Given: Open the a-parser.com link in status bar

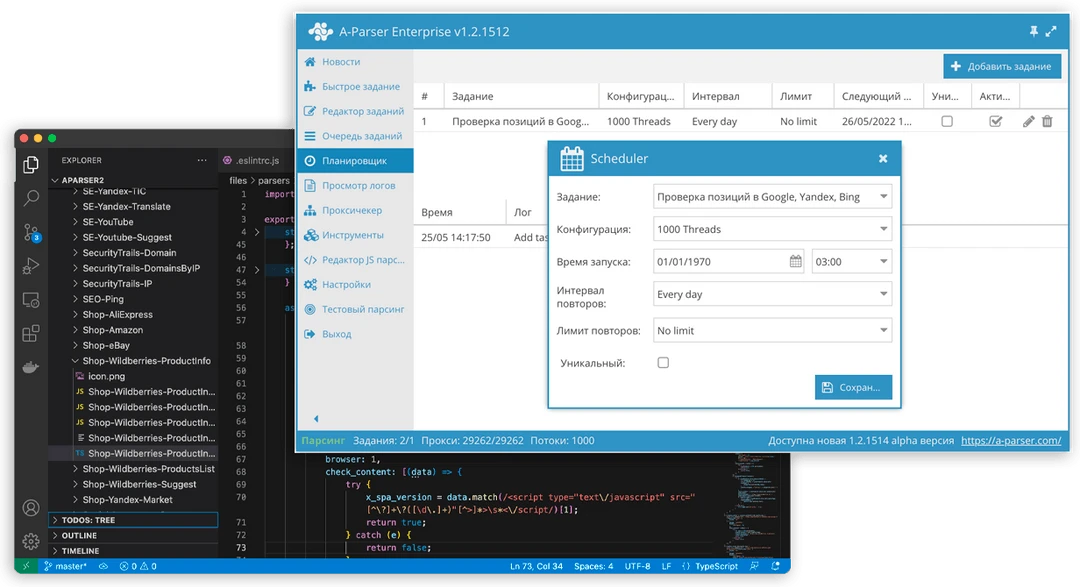Looking at the screenshot, I should pyautogui.click(x=1011, y=441).
